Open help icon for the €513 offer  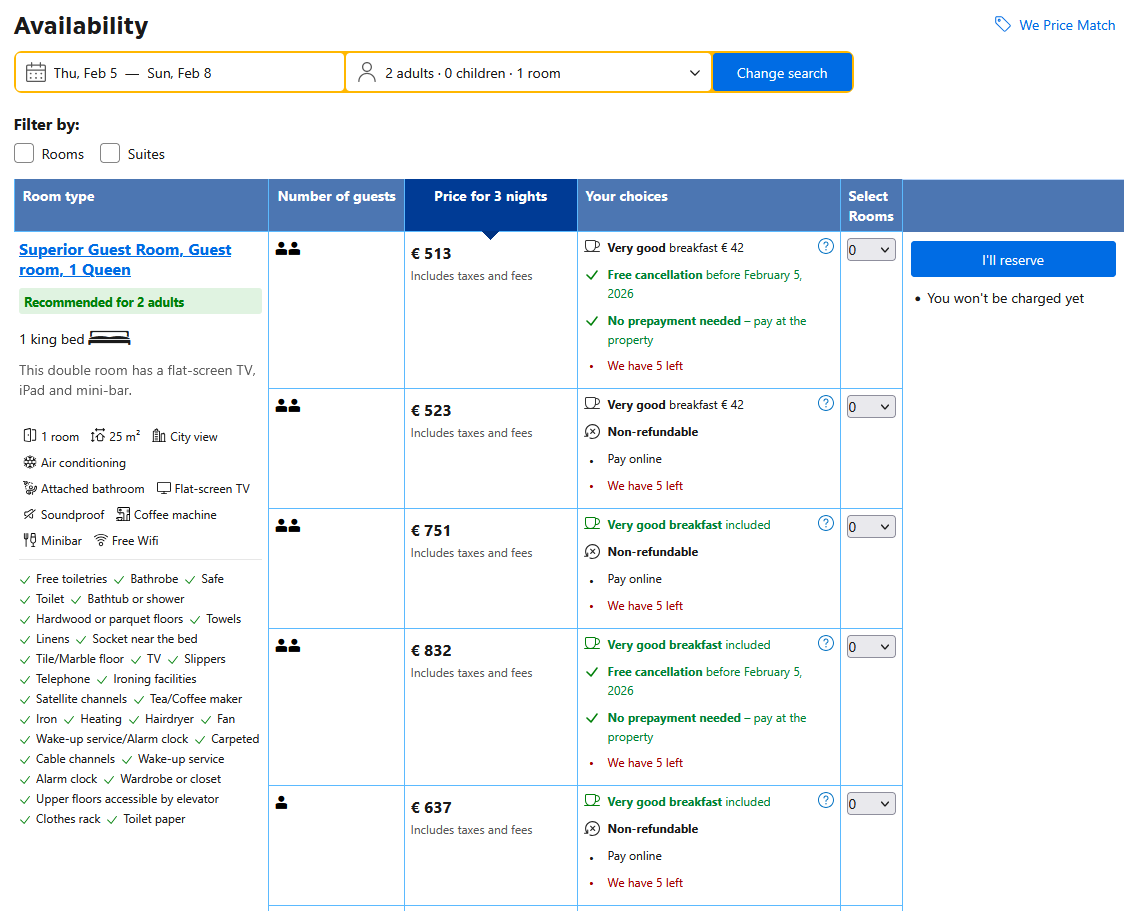point(826,246)
